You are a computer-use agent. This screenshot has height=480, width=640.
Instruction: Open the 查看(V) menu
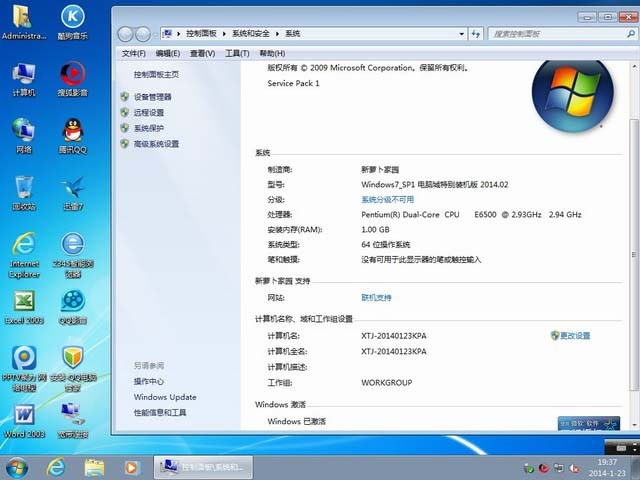pyautogui.click(x=202, y=53)
